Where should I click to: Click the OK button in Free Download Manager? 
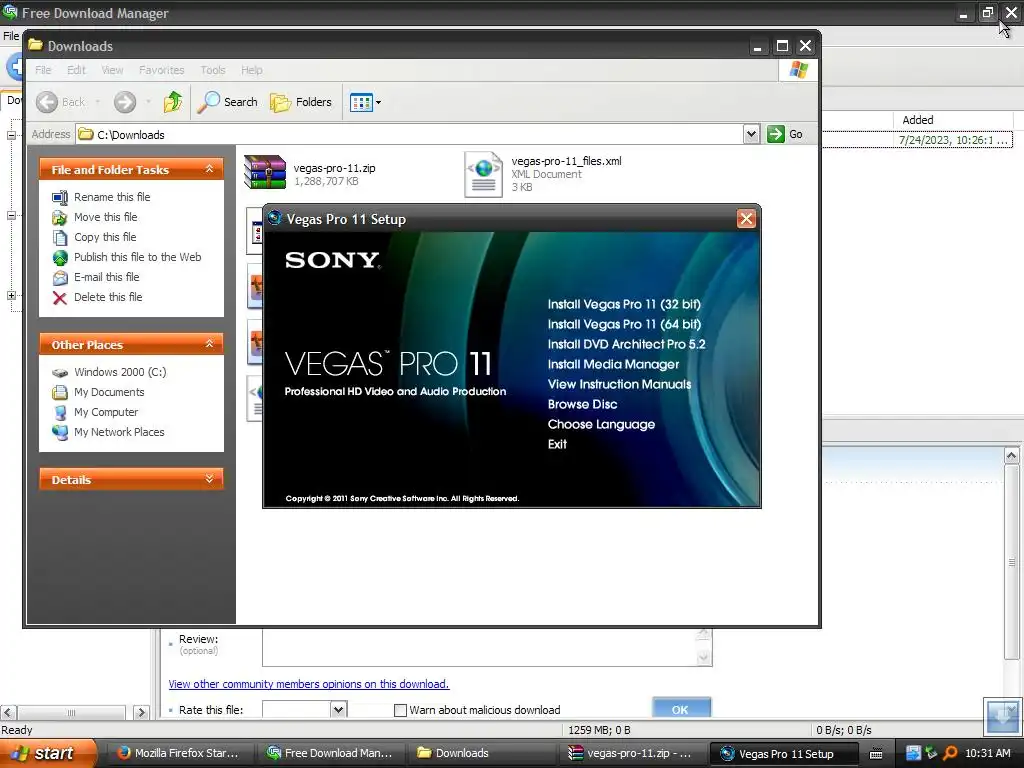click(681, 709)
